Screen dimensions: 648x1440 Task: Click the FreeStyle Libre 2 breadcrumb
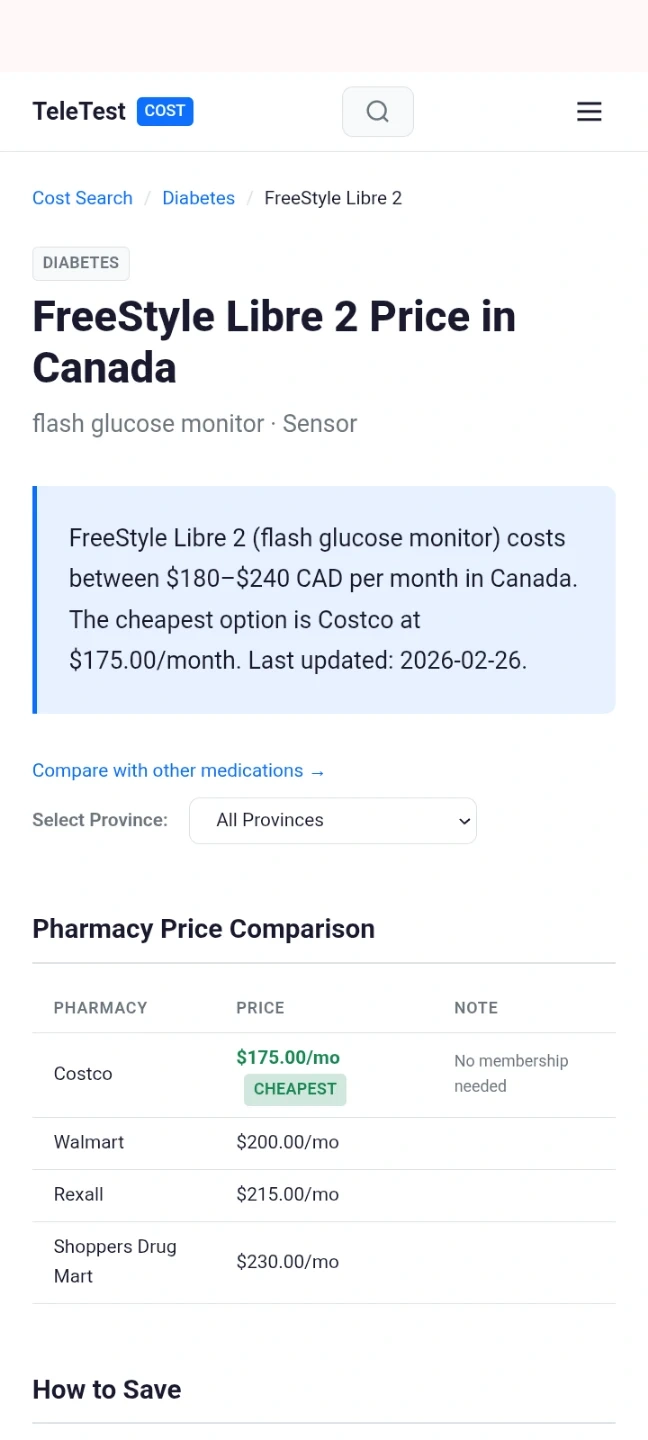coord(333,198)
